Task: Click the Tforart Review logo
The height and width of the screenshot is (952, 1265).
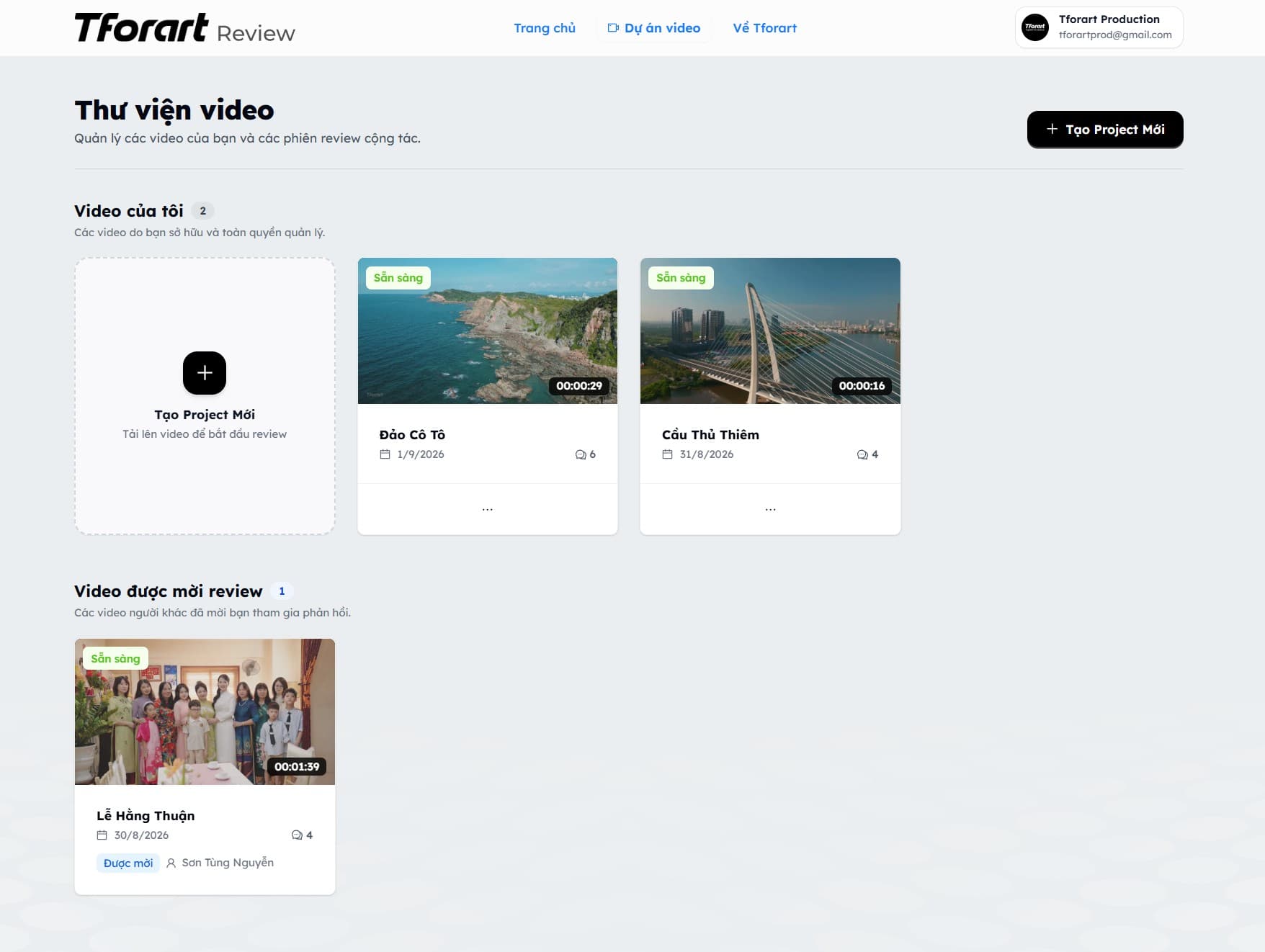Action: 185,29
